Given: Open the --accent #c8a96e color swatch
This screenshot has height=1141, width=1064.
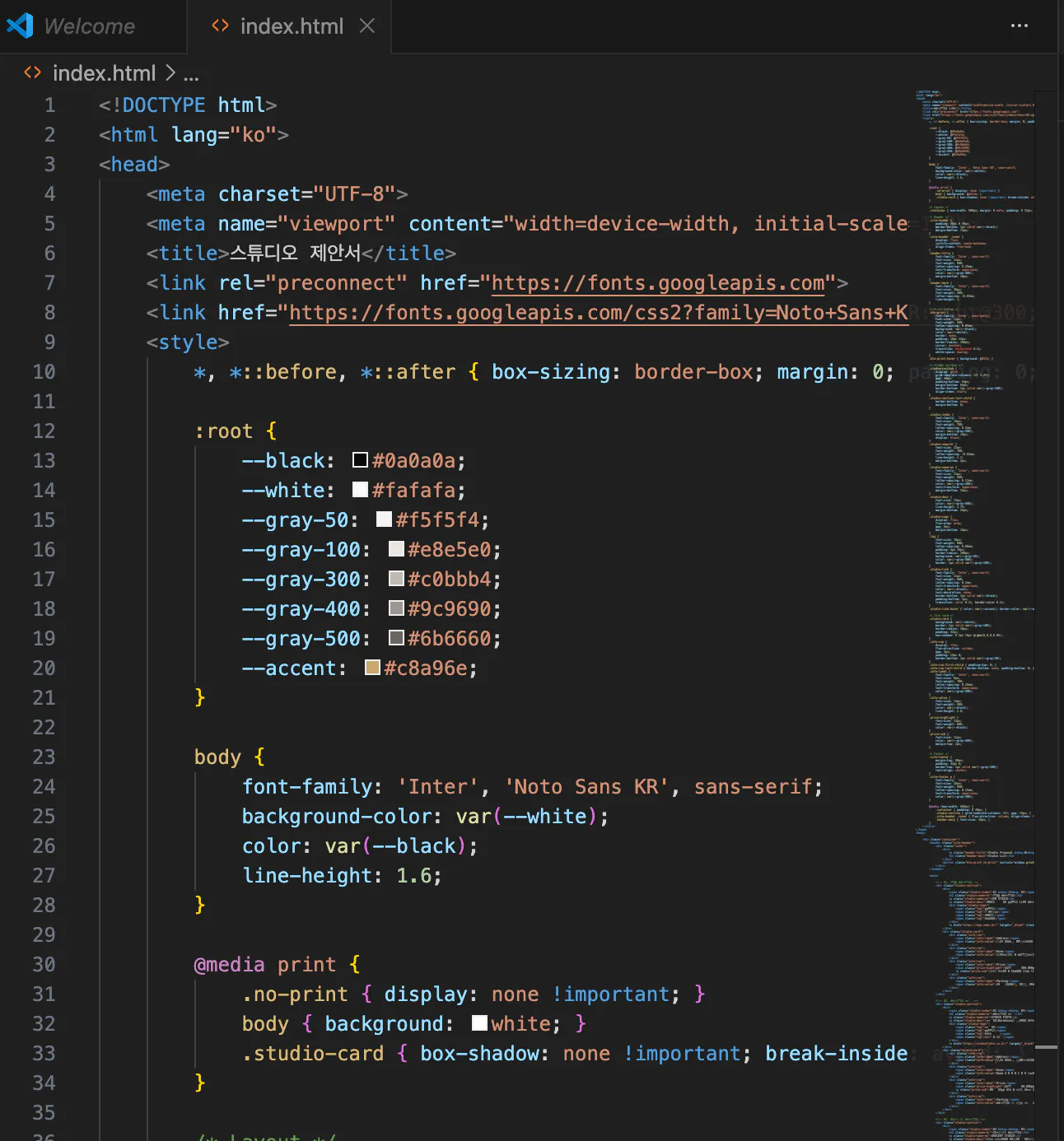Looking at the screenshot, I should (x=372, y=668).
